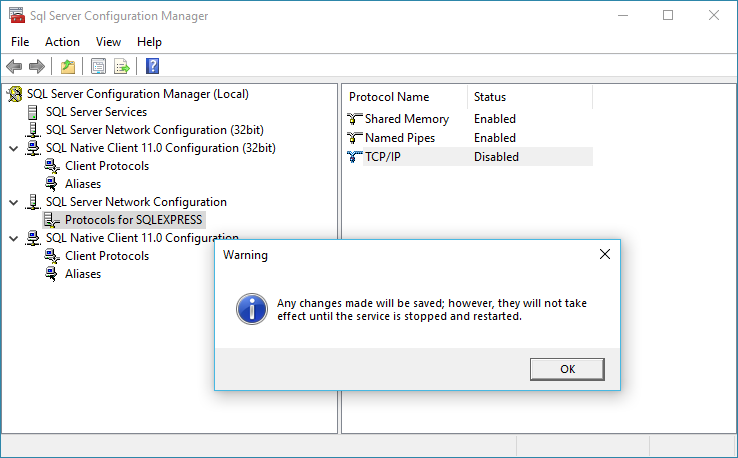Collapse the SQL Server Network Configuration node
The width and height of the screenshot is (738, 458).
pyautogui.click(x=14, y=203)
